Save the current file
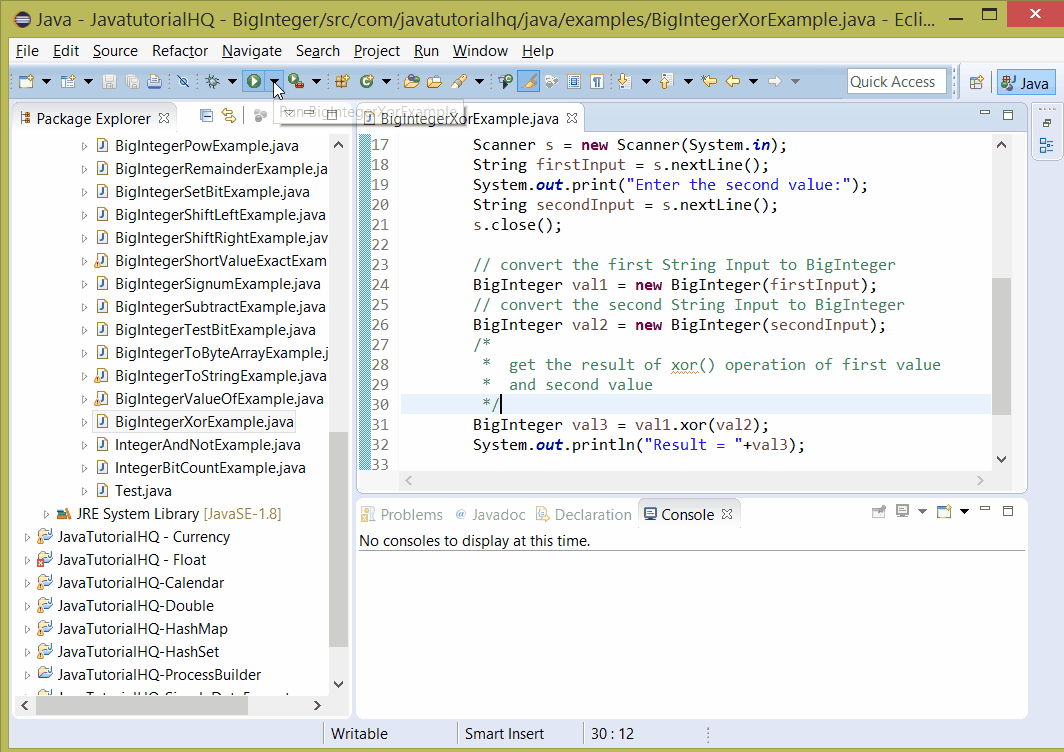The width and height of the screenshot is (1064, 752). point(108,80)
